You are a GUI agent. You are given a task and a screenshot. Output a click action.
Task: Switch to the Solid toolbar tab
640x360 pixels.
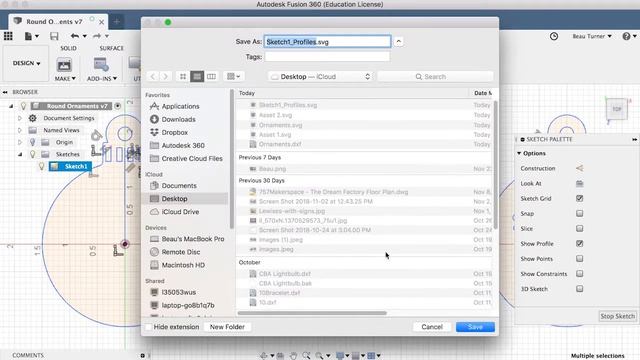[x=68, y=48]
